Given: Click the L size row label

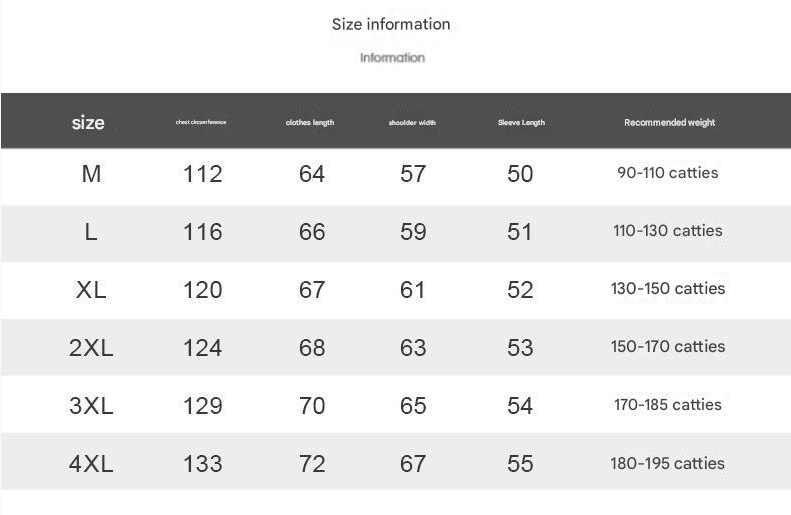Looking at the screenshot, I should (91, 232).
